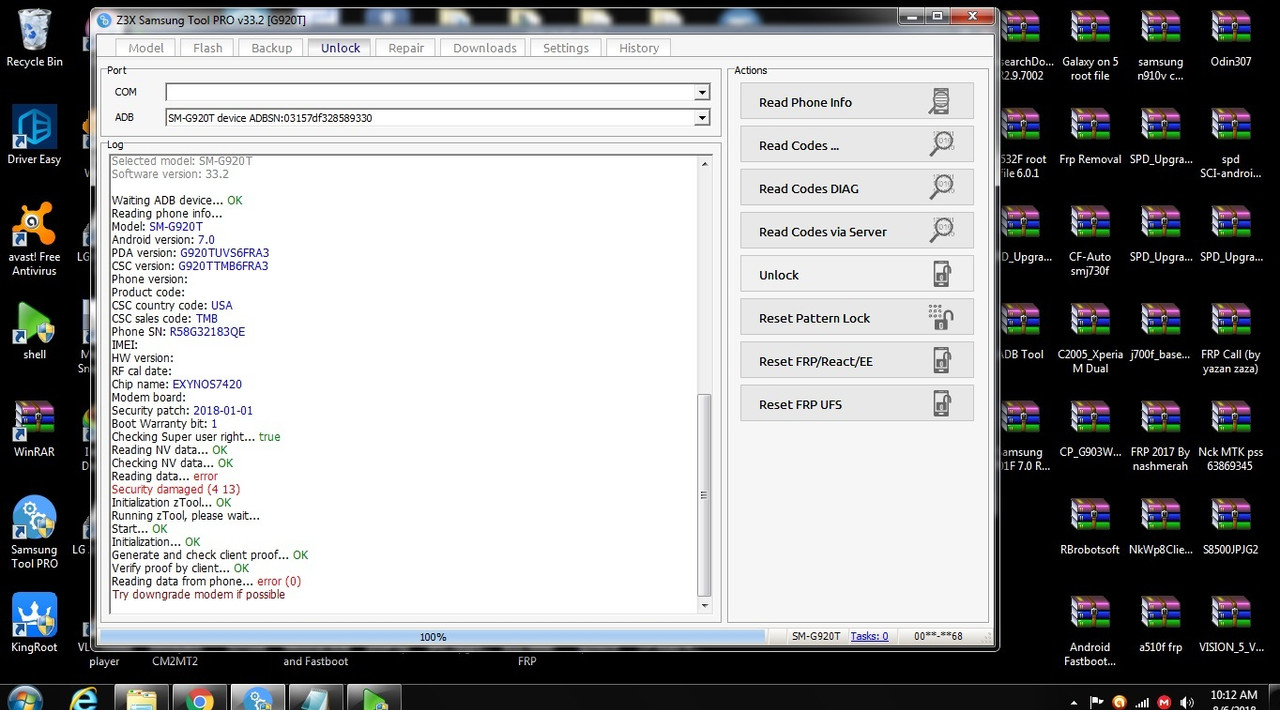Open the spd SCI-android archive
Screen dimensions: 1280x710
point(1230,143)
